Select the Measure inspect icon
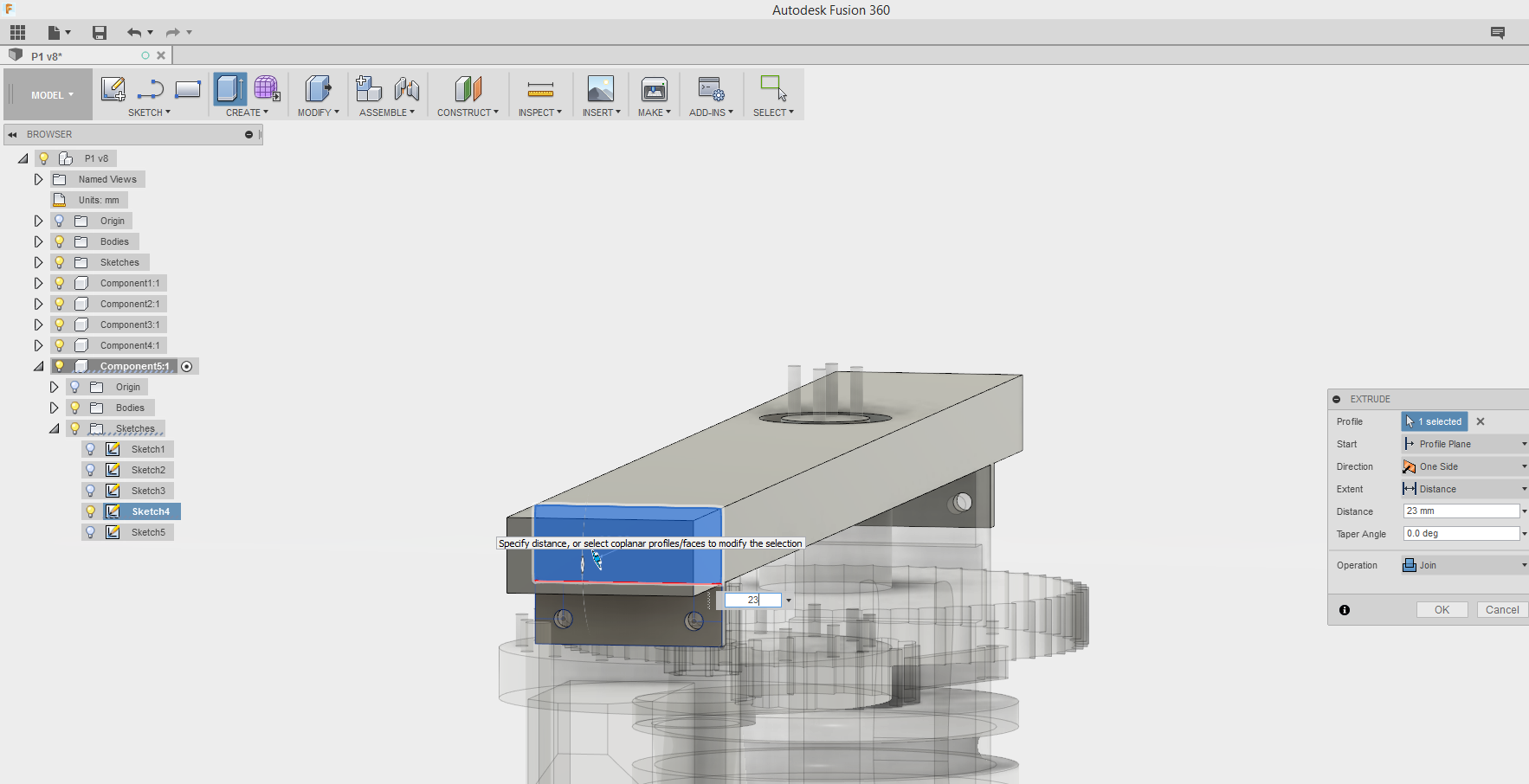Screen dimensions: 1529x784 540,89
